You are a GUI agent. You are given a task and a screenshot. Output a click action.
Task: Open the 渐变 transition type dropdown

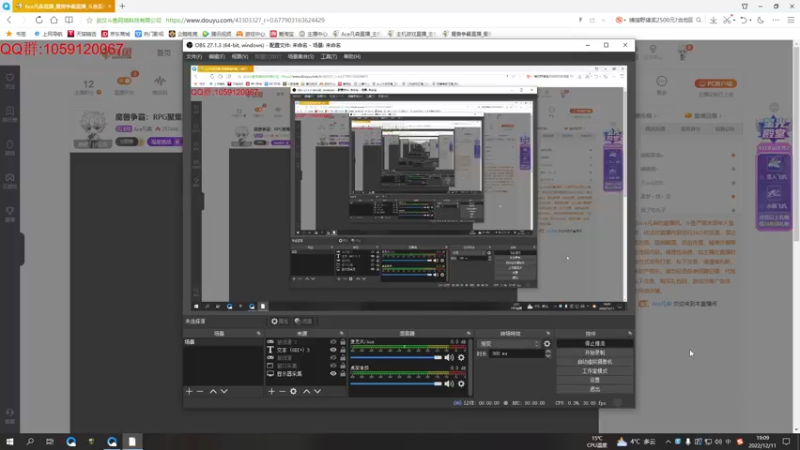point(509,344)
